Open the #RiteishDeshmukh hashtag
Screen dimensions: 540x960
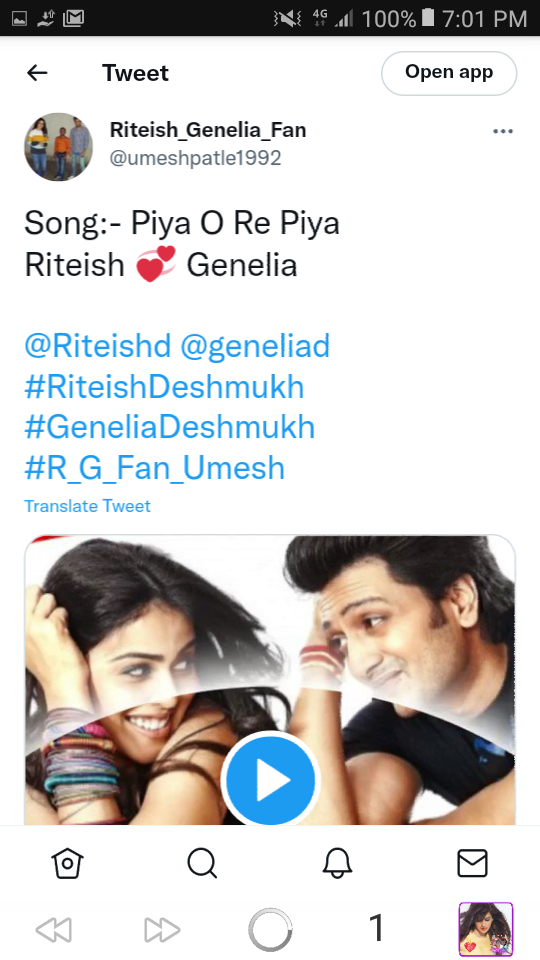(x=164, y=387)
